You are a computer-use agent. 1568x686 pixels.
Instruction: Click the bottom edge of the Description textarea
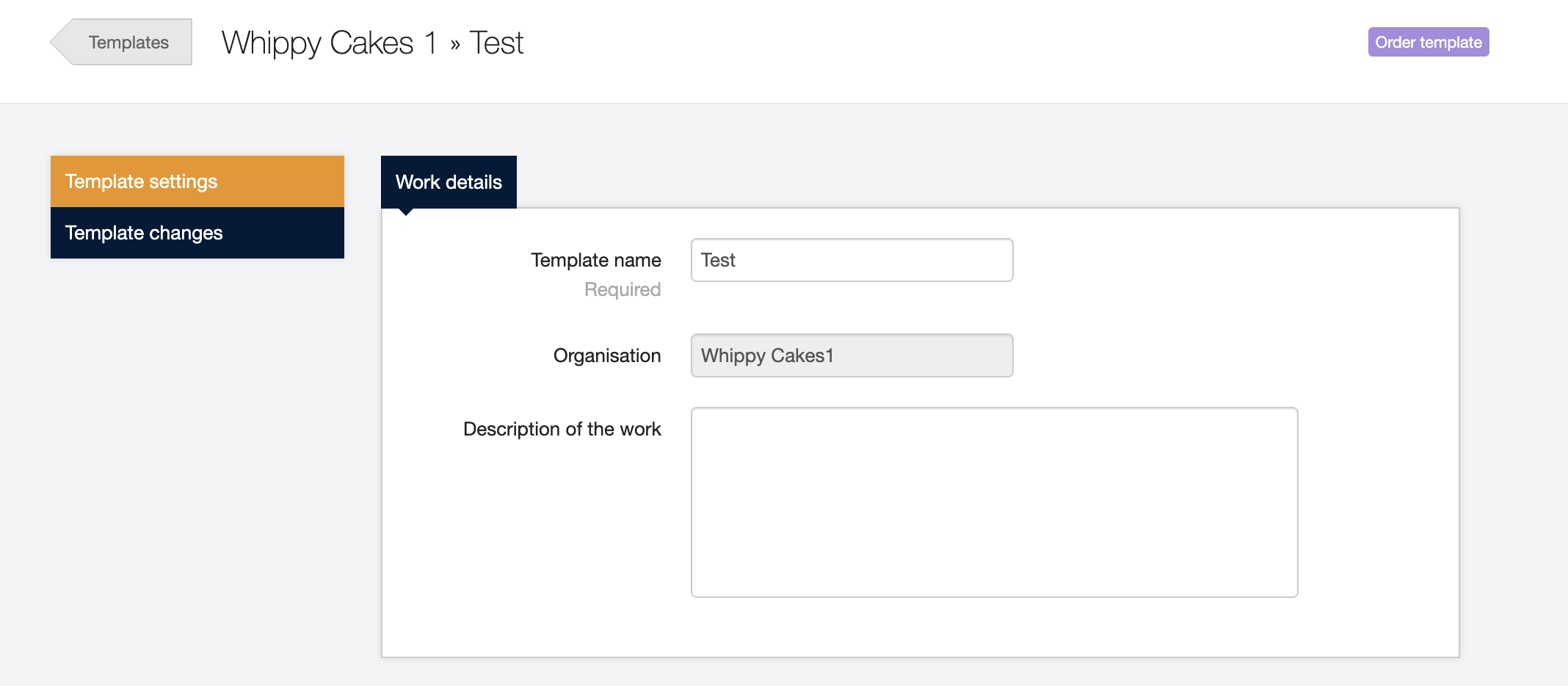click(994, 596)
